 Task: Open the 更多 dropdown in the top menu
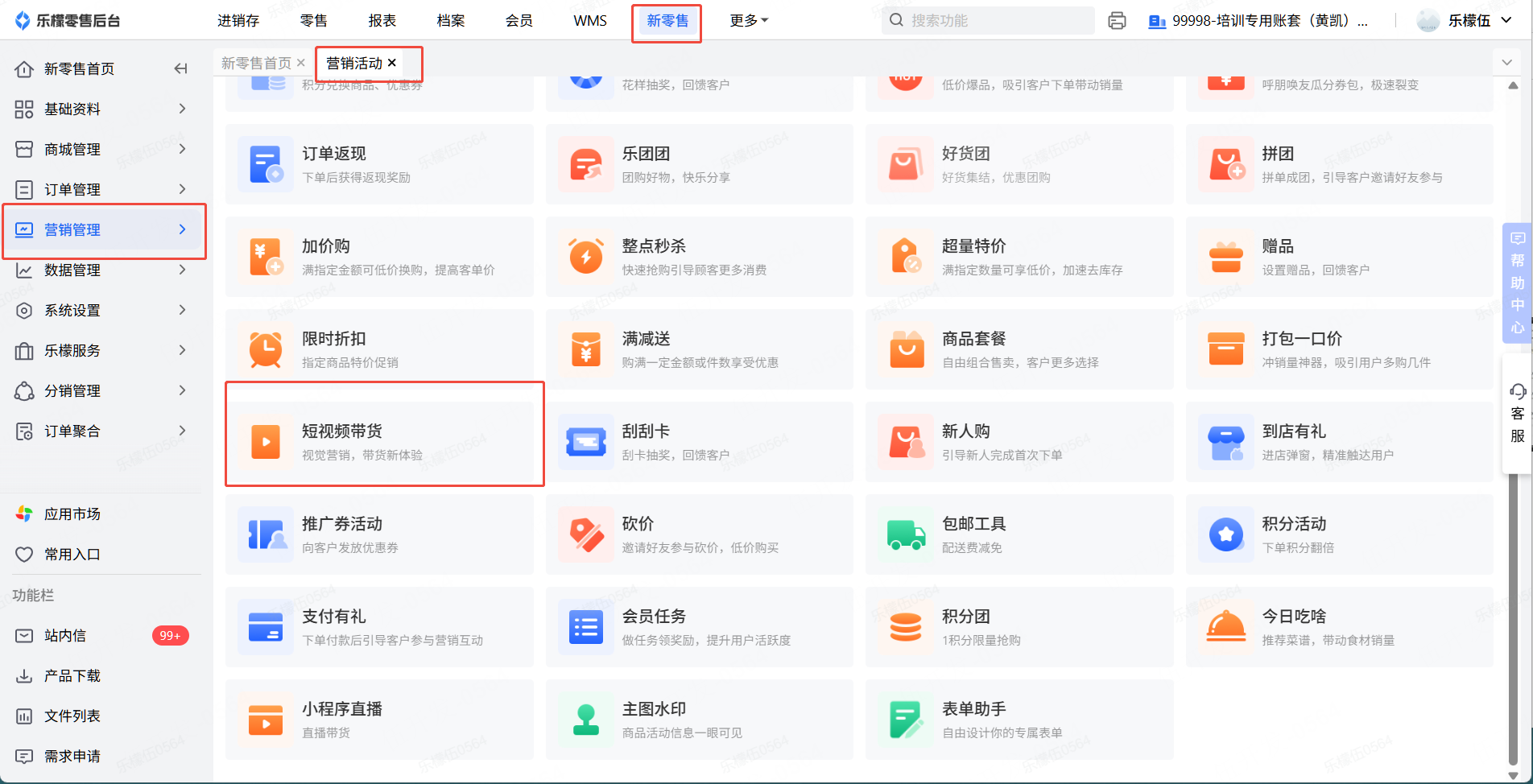pos(749,21)
